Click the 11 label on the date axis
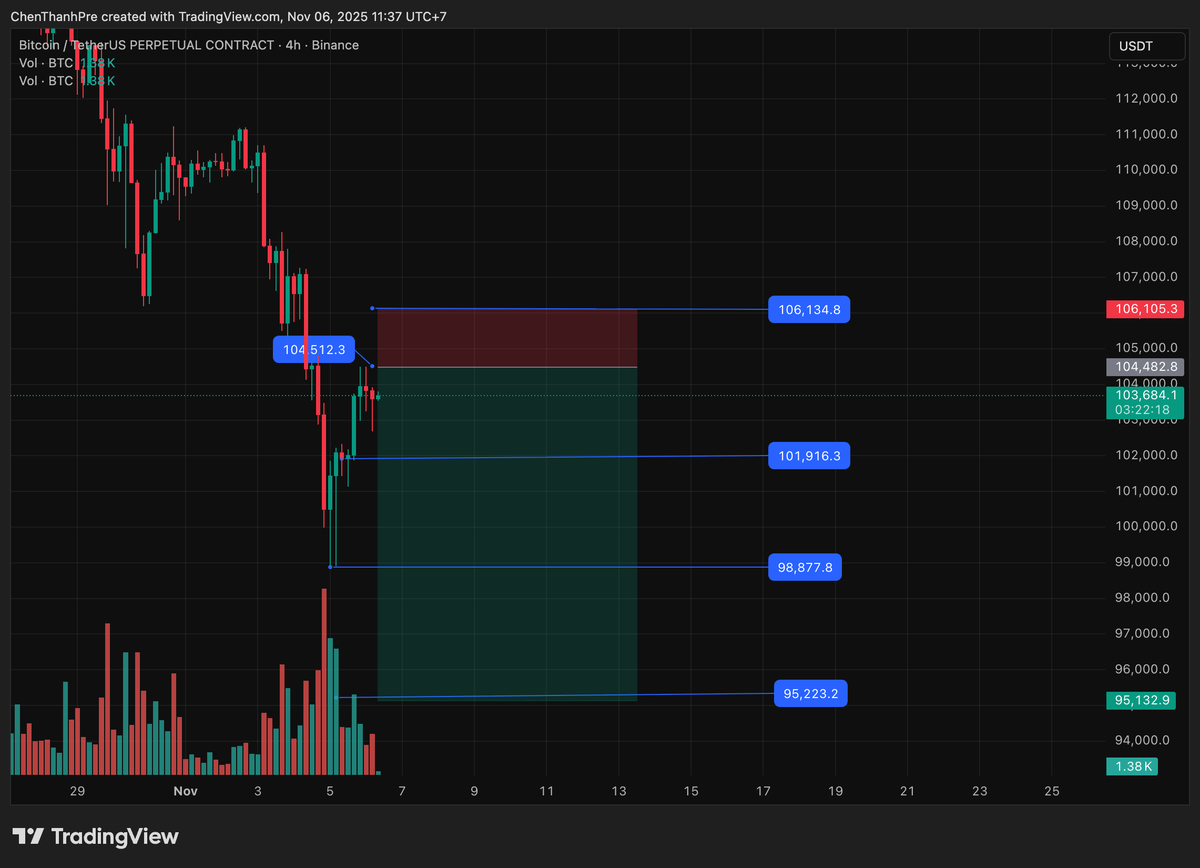The height and width of the screenshot is (868, 1200). click(x=546, y=791)
